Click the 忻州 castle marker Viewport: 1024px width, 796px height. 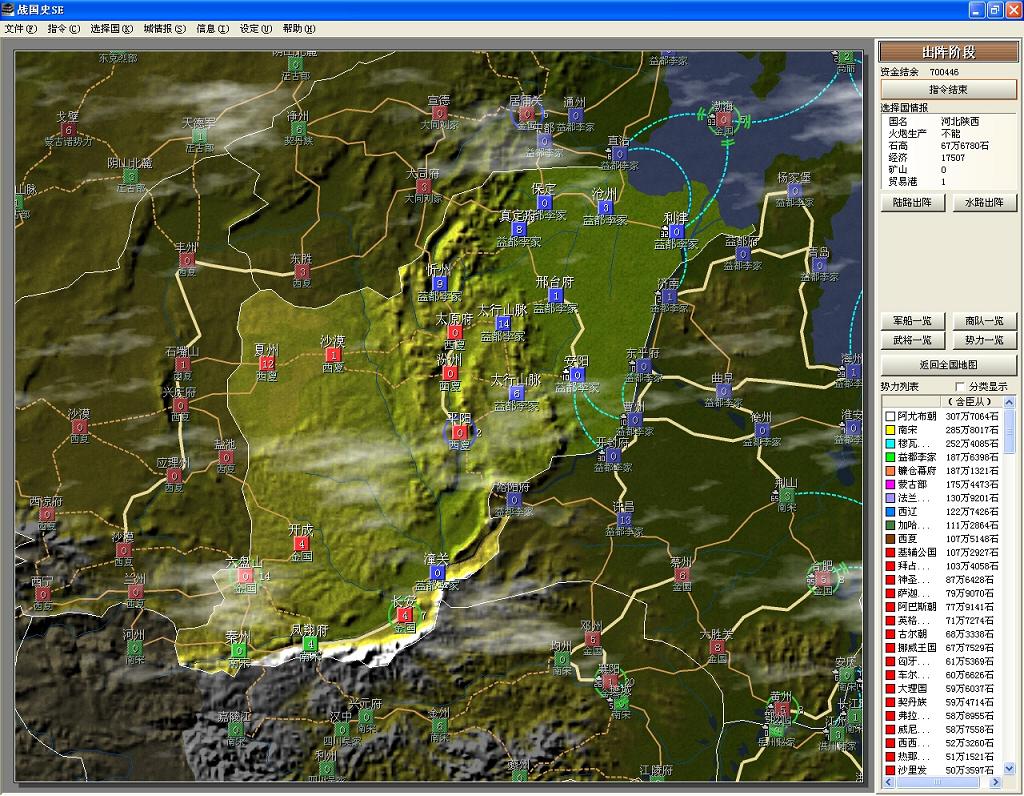pos(439,284)
